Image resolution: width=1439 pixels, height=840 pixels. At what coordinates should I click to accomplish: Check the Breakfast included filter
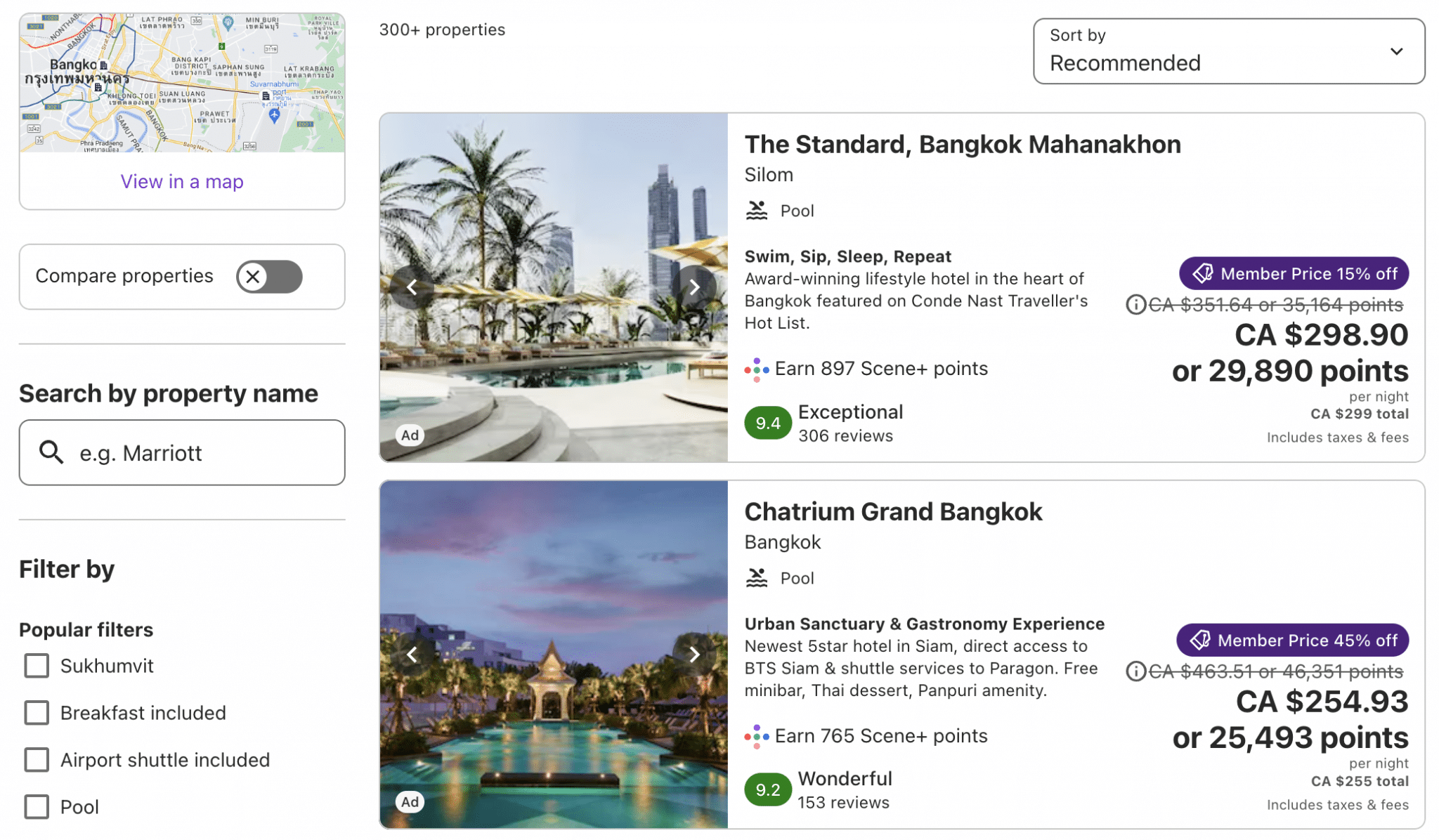36,712
